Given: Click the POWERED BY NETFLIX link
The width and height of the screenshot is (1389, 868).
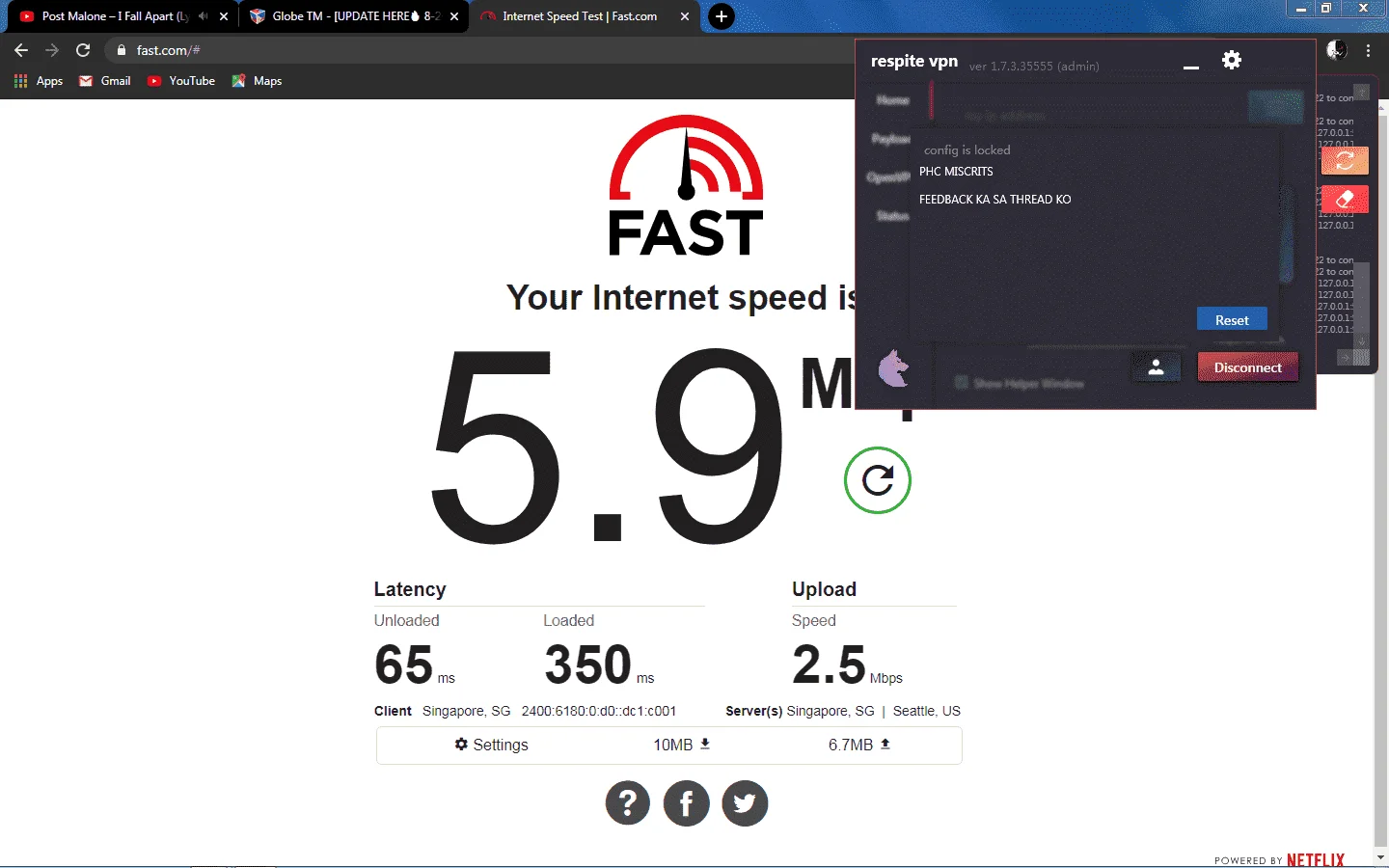Looking at the screenshot, I should click(x=1279, y=859).
